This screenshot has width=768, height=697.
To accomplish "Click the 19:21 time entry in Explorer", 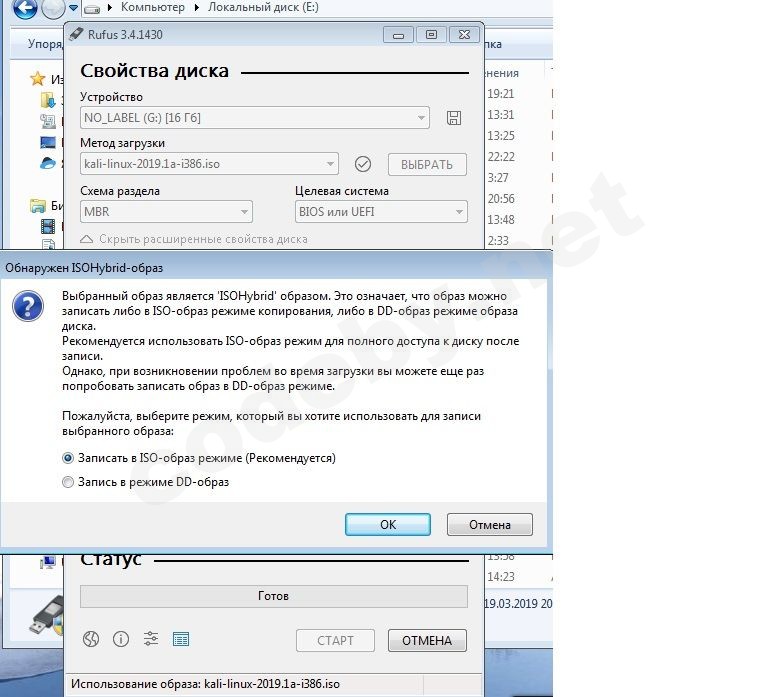I will (x=501, y=94).
